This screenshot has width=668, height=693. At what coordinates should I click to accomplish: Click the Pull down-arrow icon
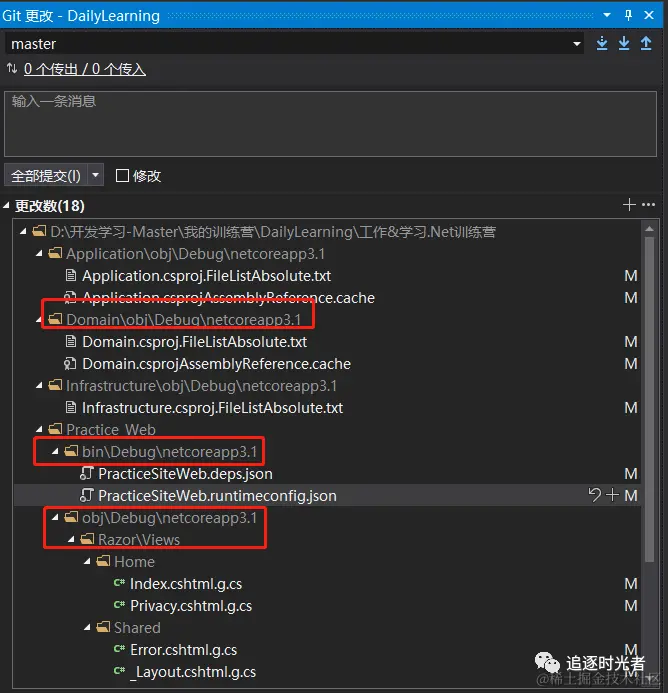624,43
